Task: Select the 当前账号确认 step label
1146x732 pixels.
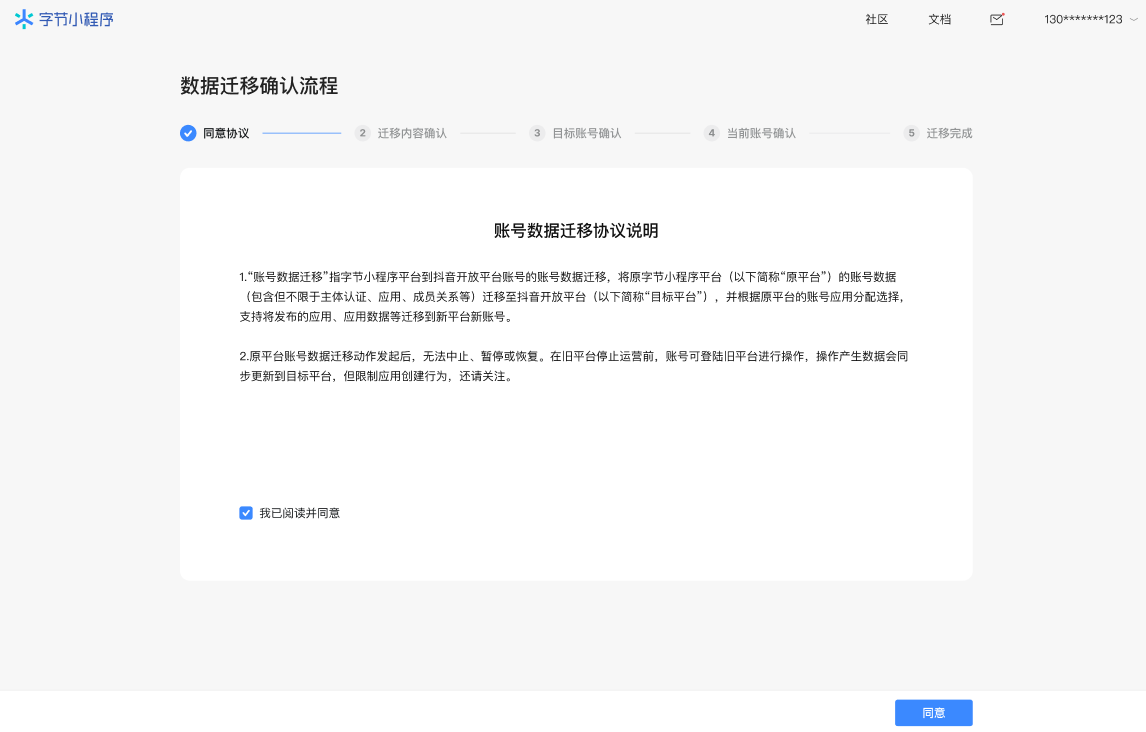Action: (x=761, y=133)
